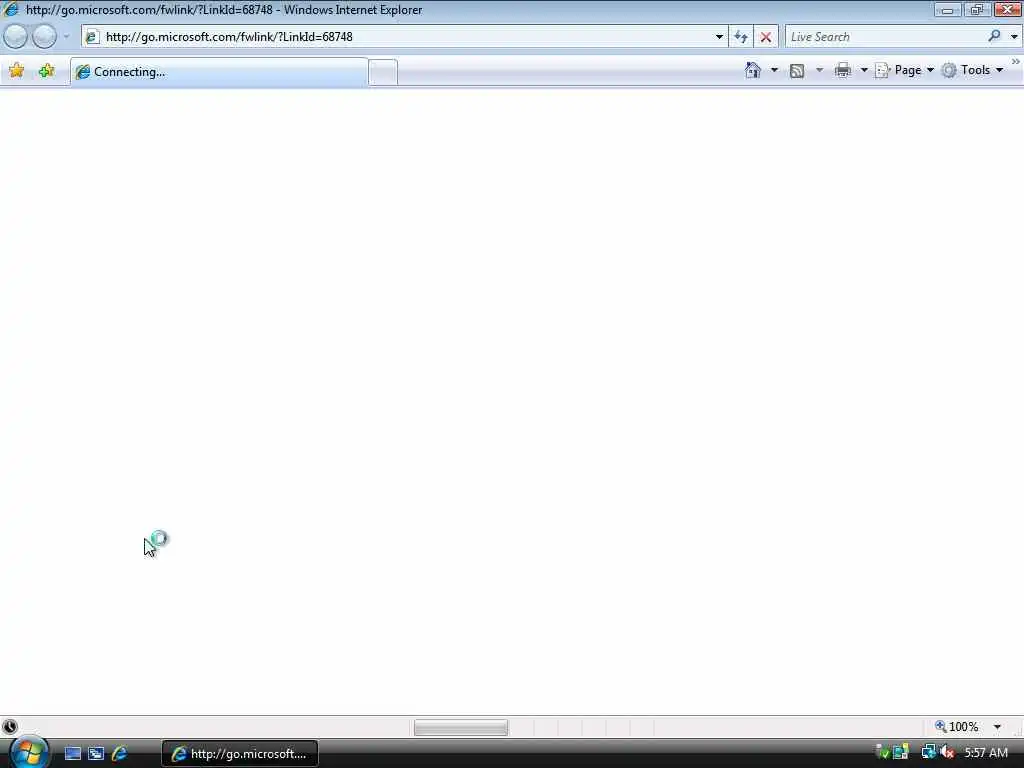This screenshot has height=768, width=1024.
Task: Click the IE logo in title bar
Action: 10,10
